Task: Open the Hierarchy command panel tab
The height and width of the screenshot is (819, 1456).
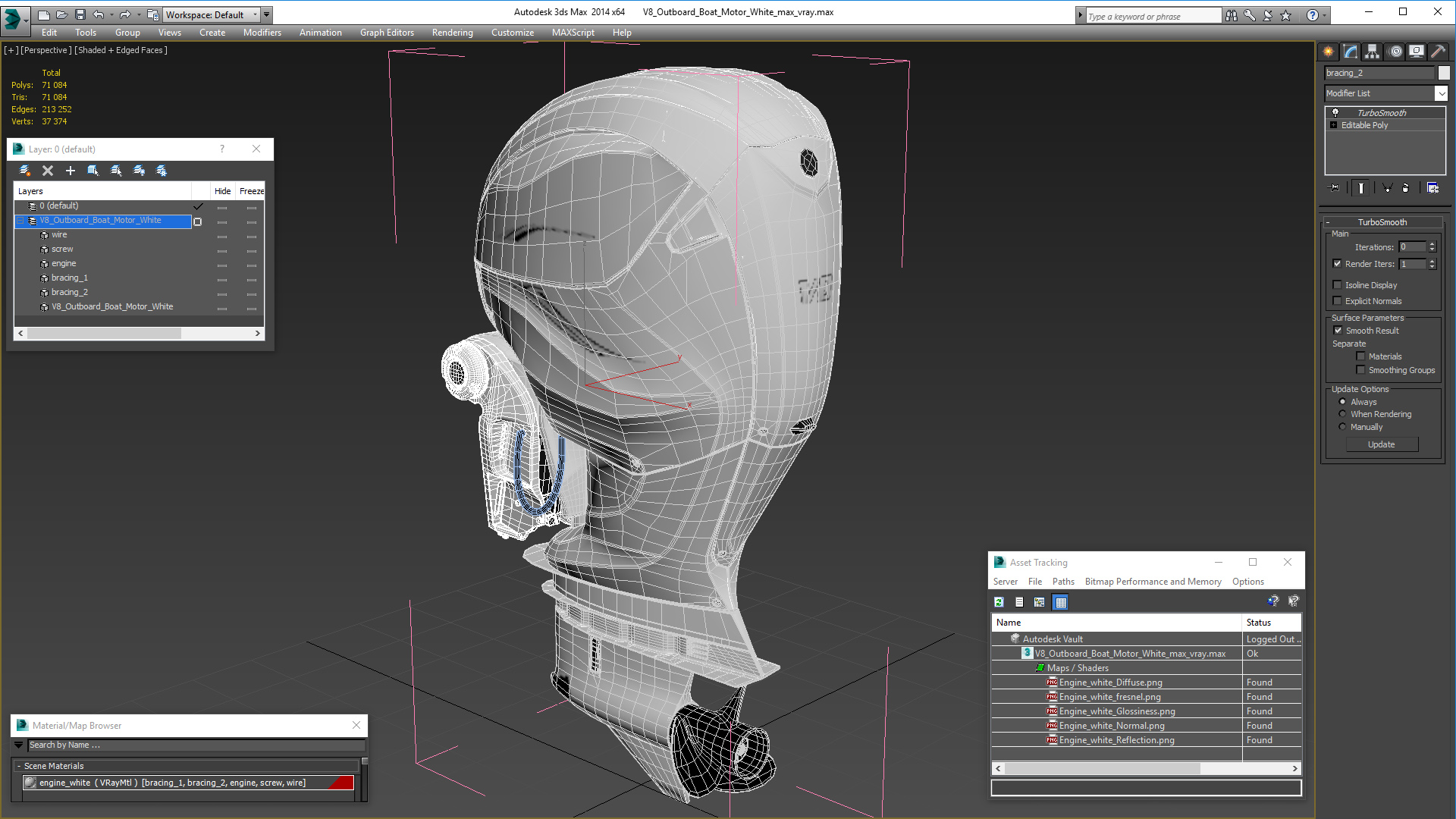Action: click(x=1372, y=52)
